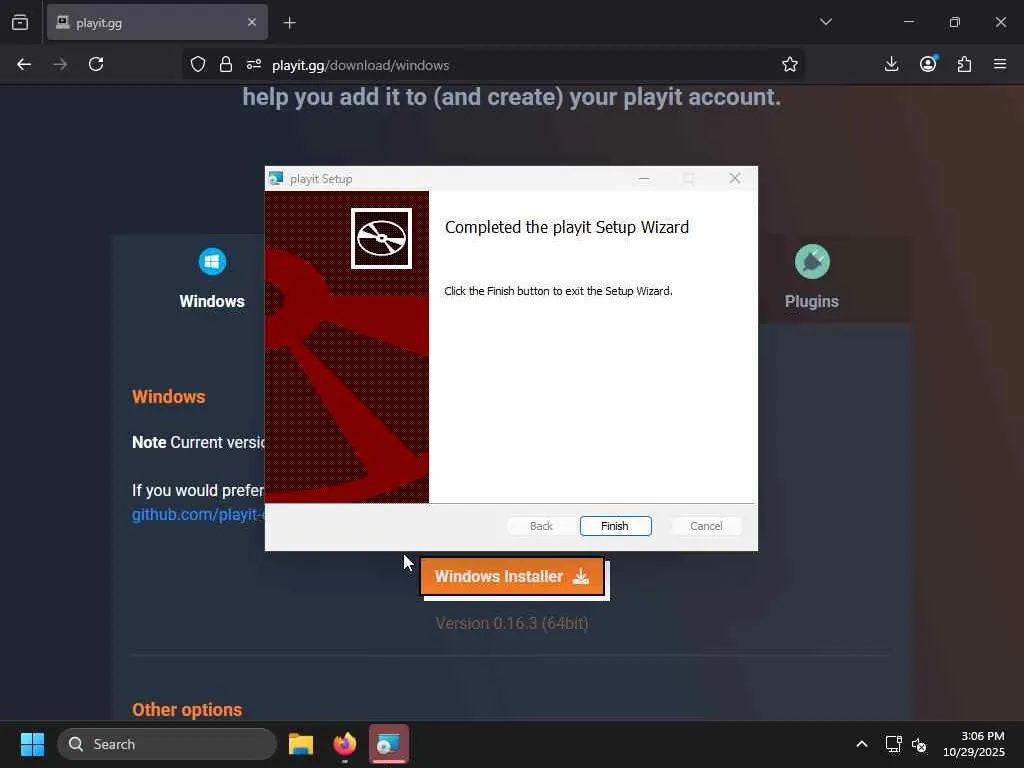Open the site permissions icon in the address bar
Image resolution: width=1024 pixels, height=768 pixels.
[254, 64]
